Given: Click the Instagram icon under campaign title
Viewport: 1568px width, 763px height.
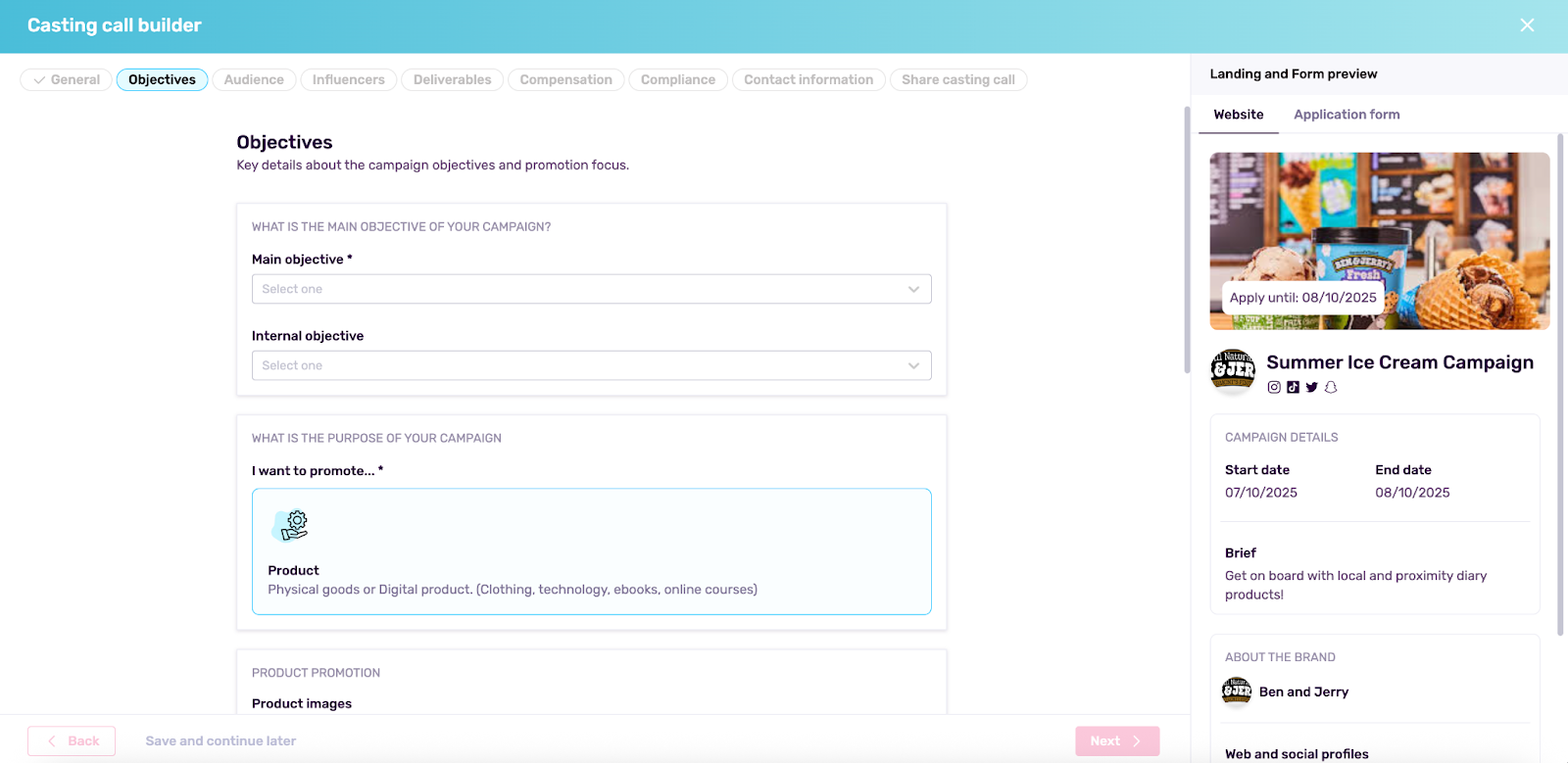Looking at the screenshot, I should tap(1274, 387).
